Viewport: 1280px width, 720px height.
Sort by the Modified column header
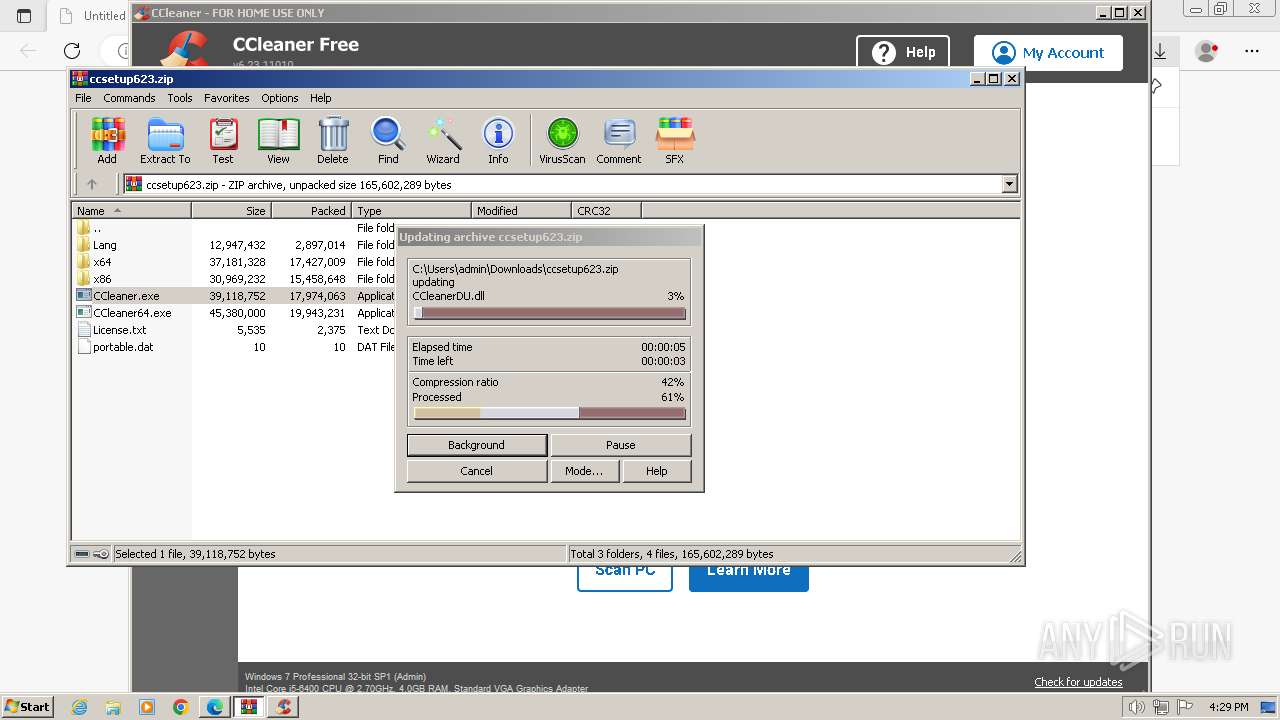coord(521,211)
